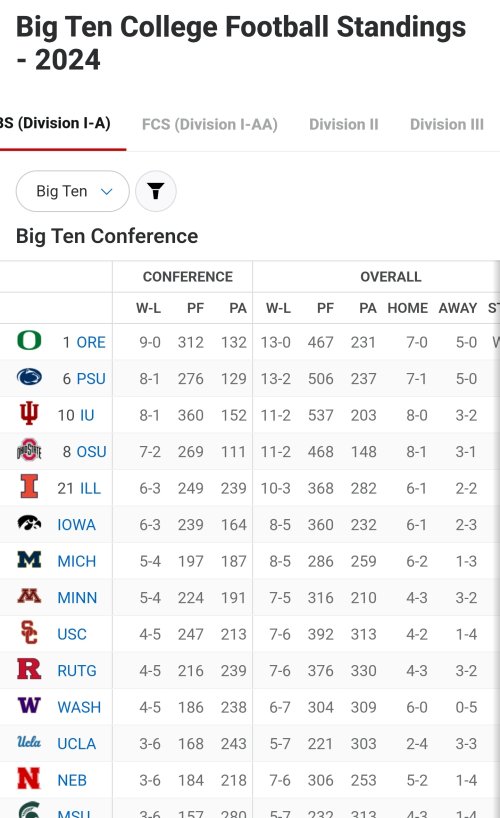Open the Big Ten conference dropdown

coord(73,191)
